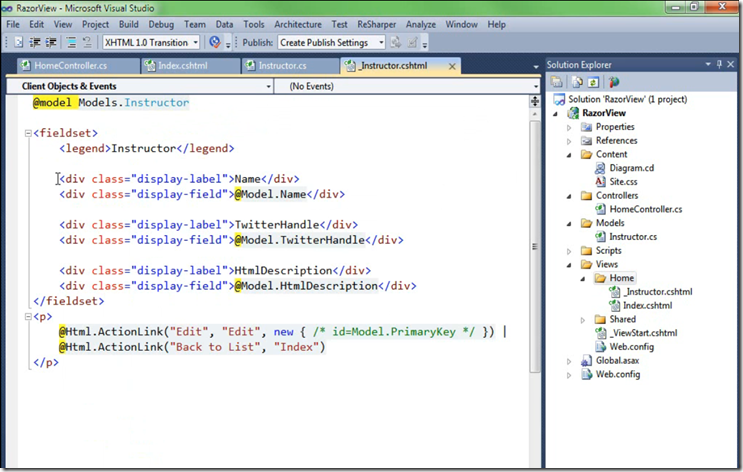Click the Increase Indent toolbar icon
The height and width of the screenshot is (472, 743).
click(x=51, y=42)
